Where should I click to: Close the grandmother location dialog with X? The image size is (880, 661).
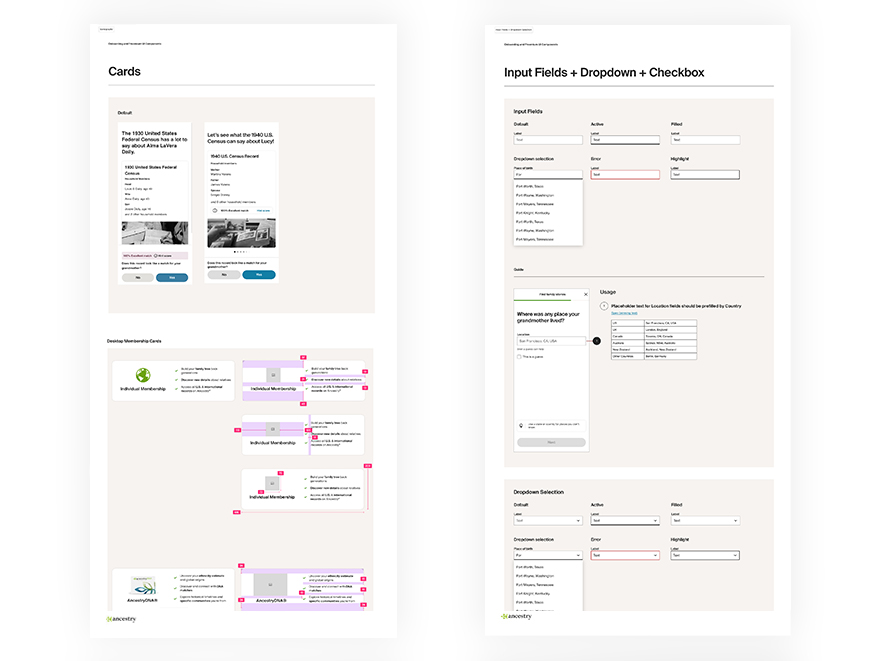click(x=586, y=295)
